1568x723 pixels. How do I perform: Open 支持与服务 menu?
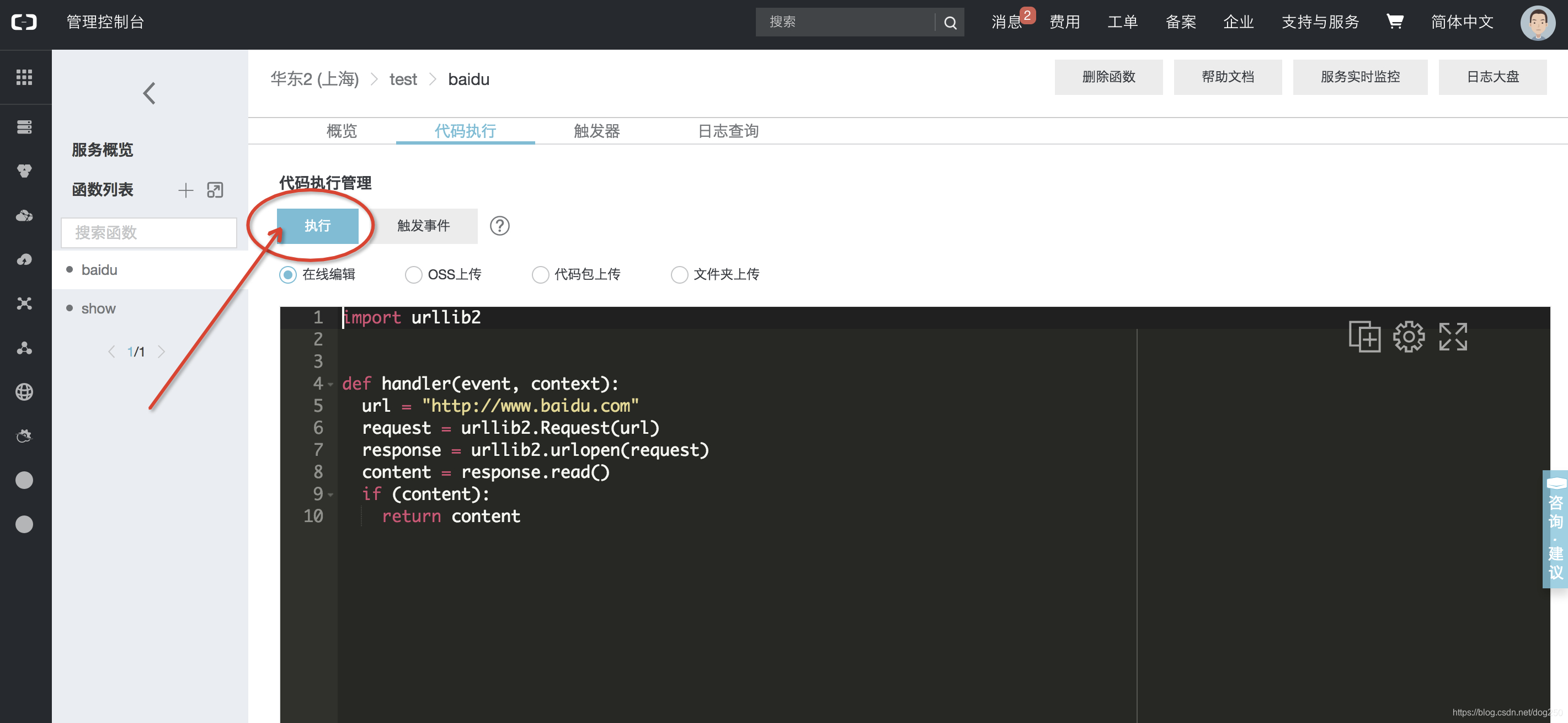click(1320, 23)
